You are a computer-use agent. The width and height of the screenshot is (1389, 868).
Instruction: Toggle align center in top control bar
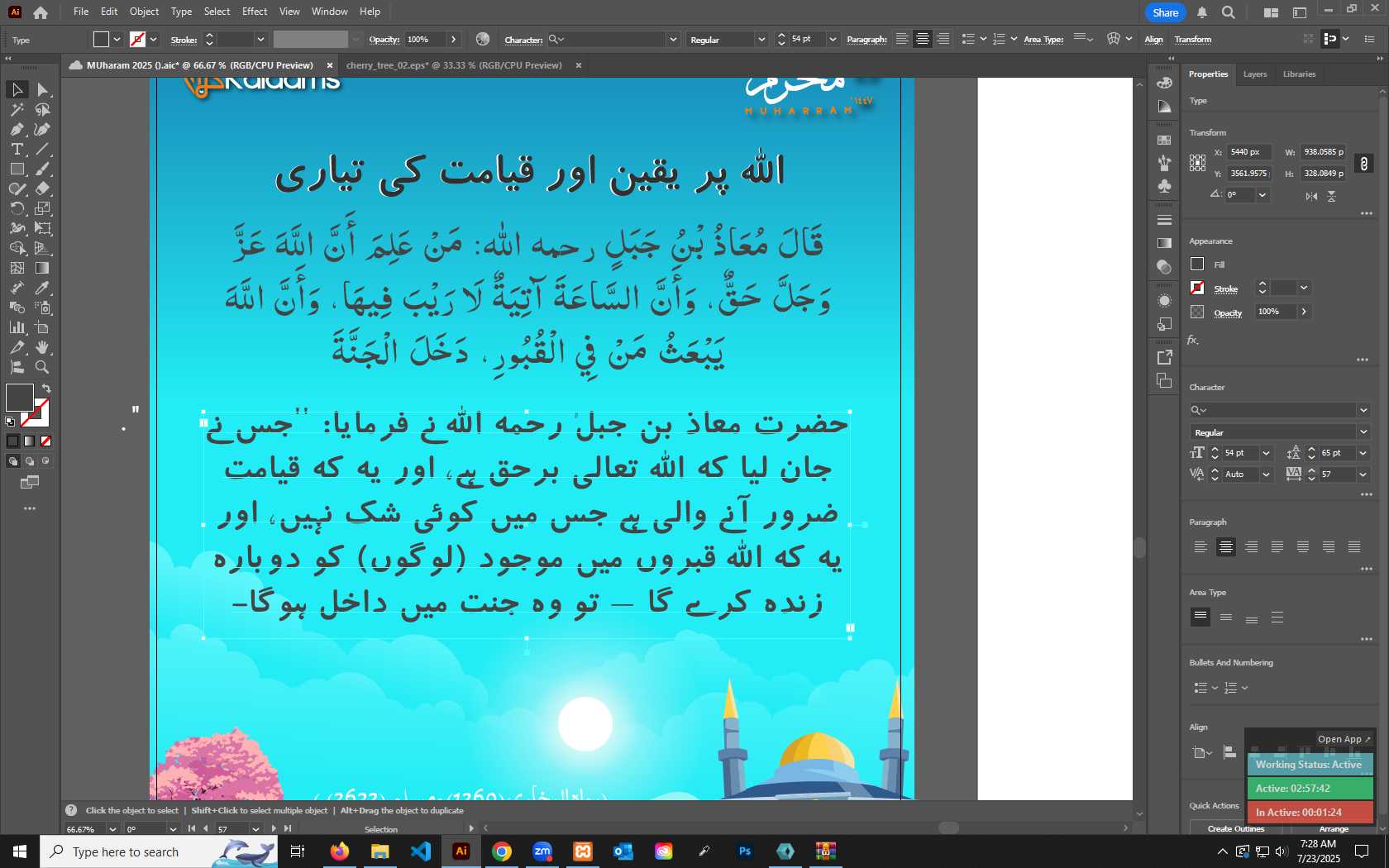click(x=923, y=39)
